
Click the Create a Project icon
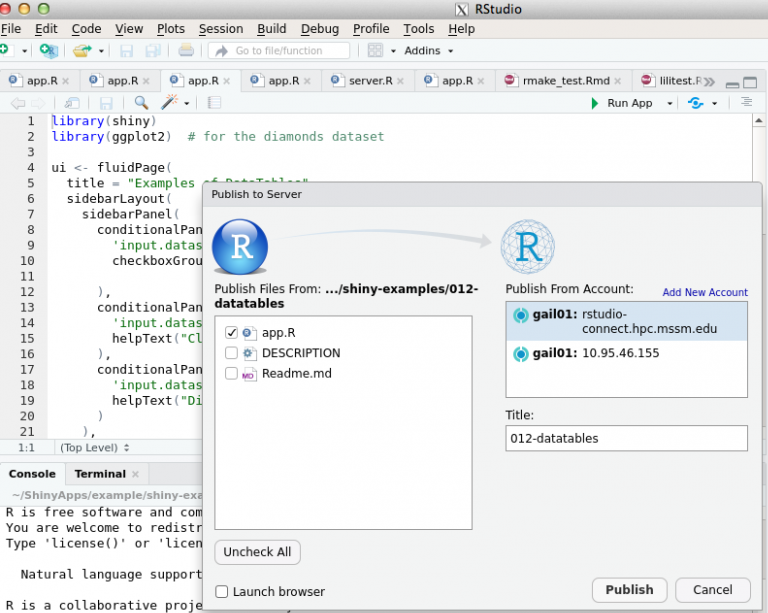pyautogui.click(x=47, y=50)
